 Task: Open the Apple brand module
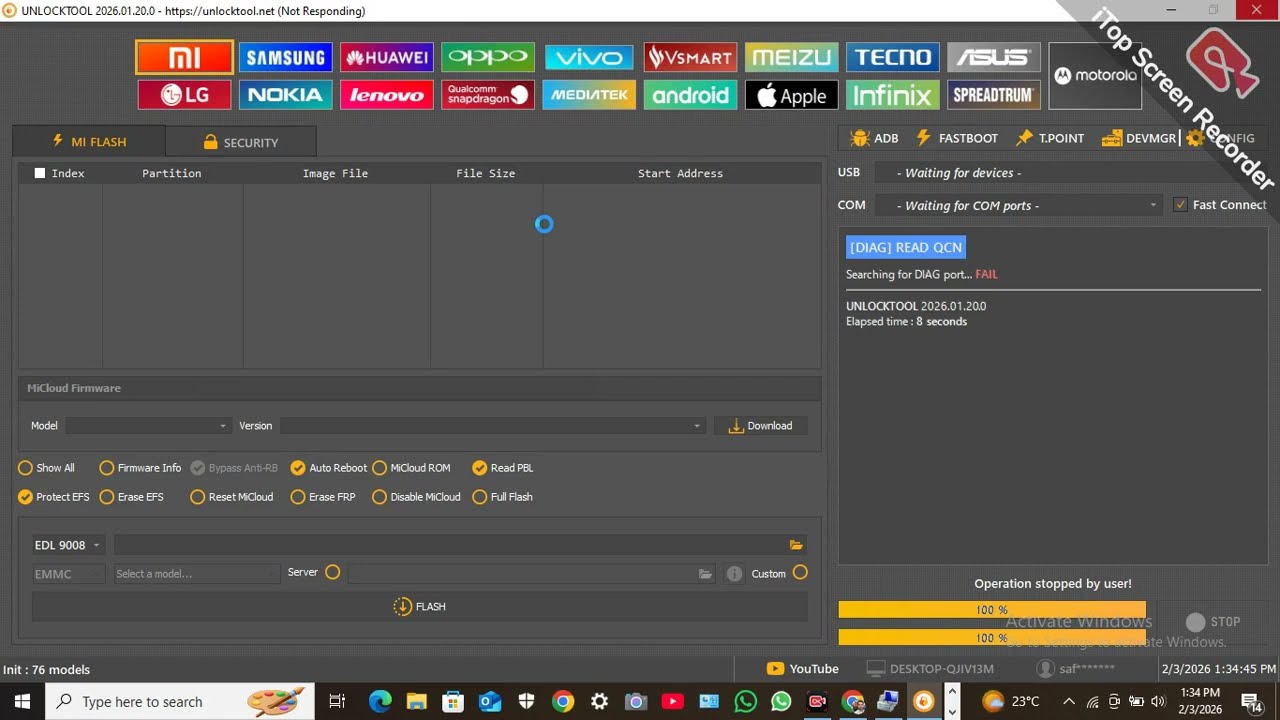click(791, 95)
